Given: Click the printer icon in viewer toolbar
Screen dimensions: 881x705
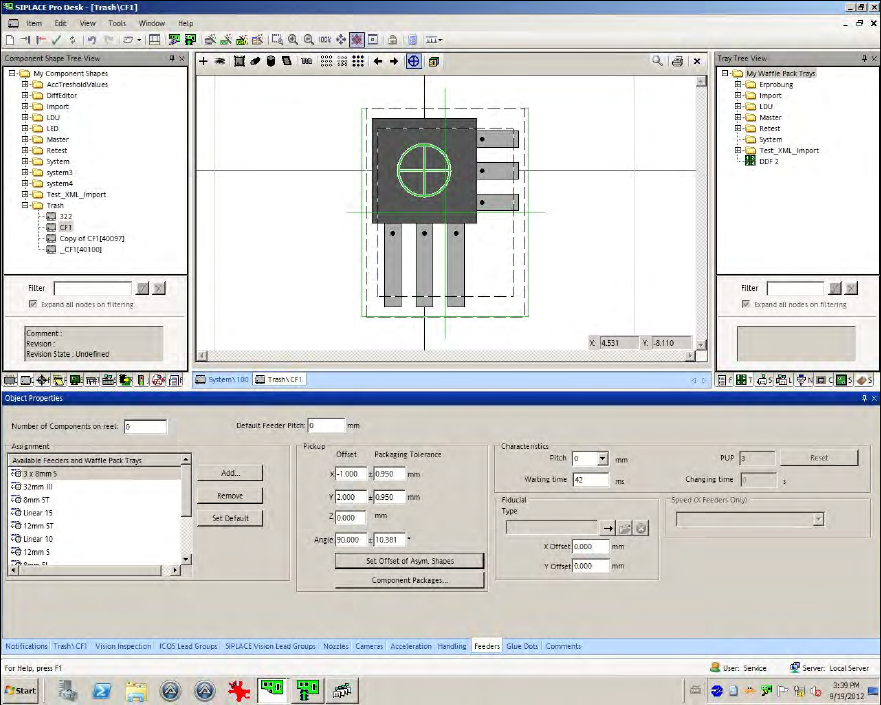Looking at the screenshot, I should [679, 61].
